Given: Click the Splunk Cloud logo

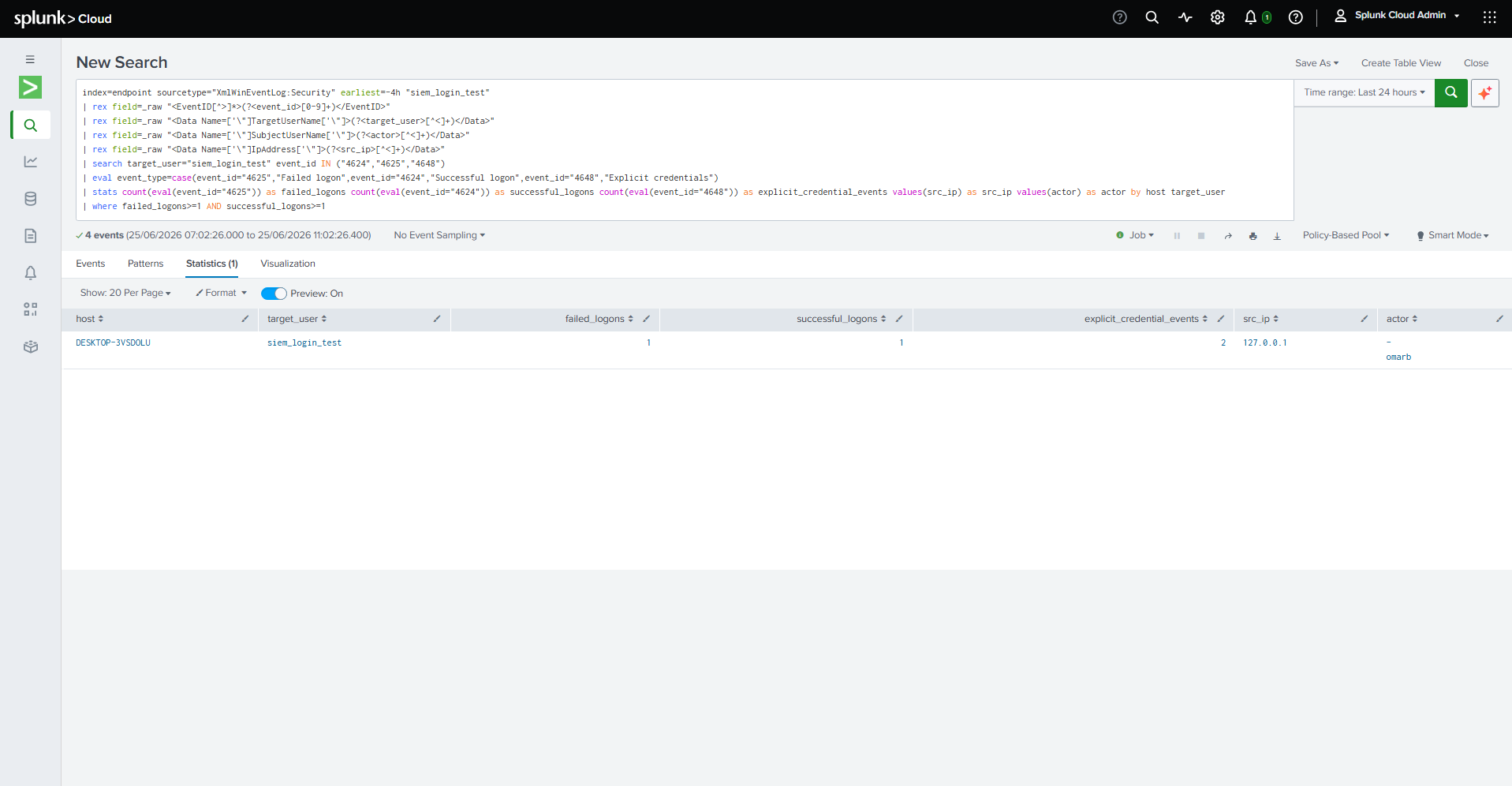Looking at the screenshot, I should tap(62, 18).
